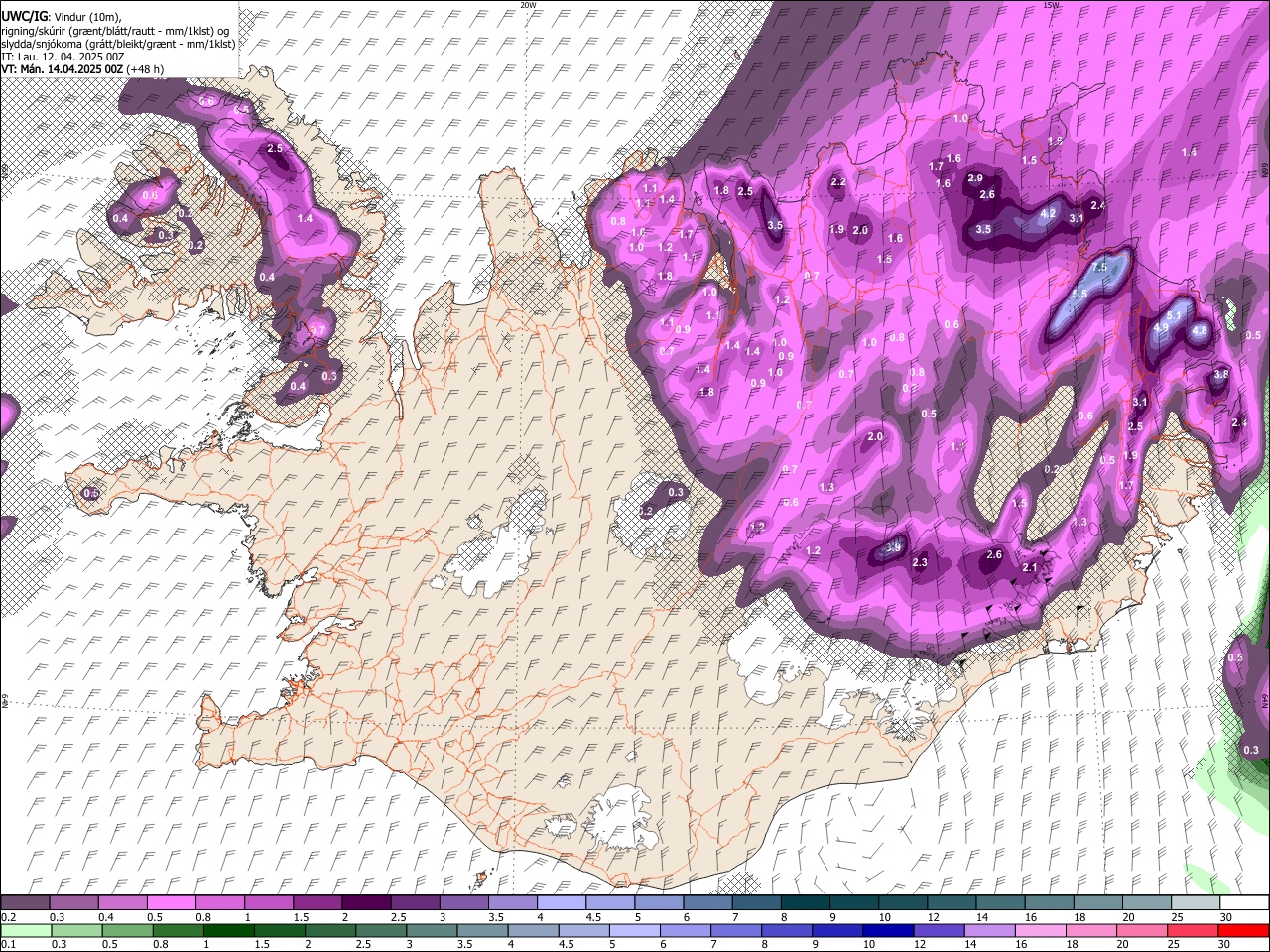Viewport: 1270px width, 952px height.
Task: Click the 20W longitude label
Action: (528, 5)
